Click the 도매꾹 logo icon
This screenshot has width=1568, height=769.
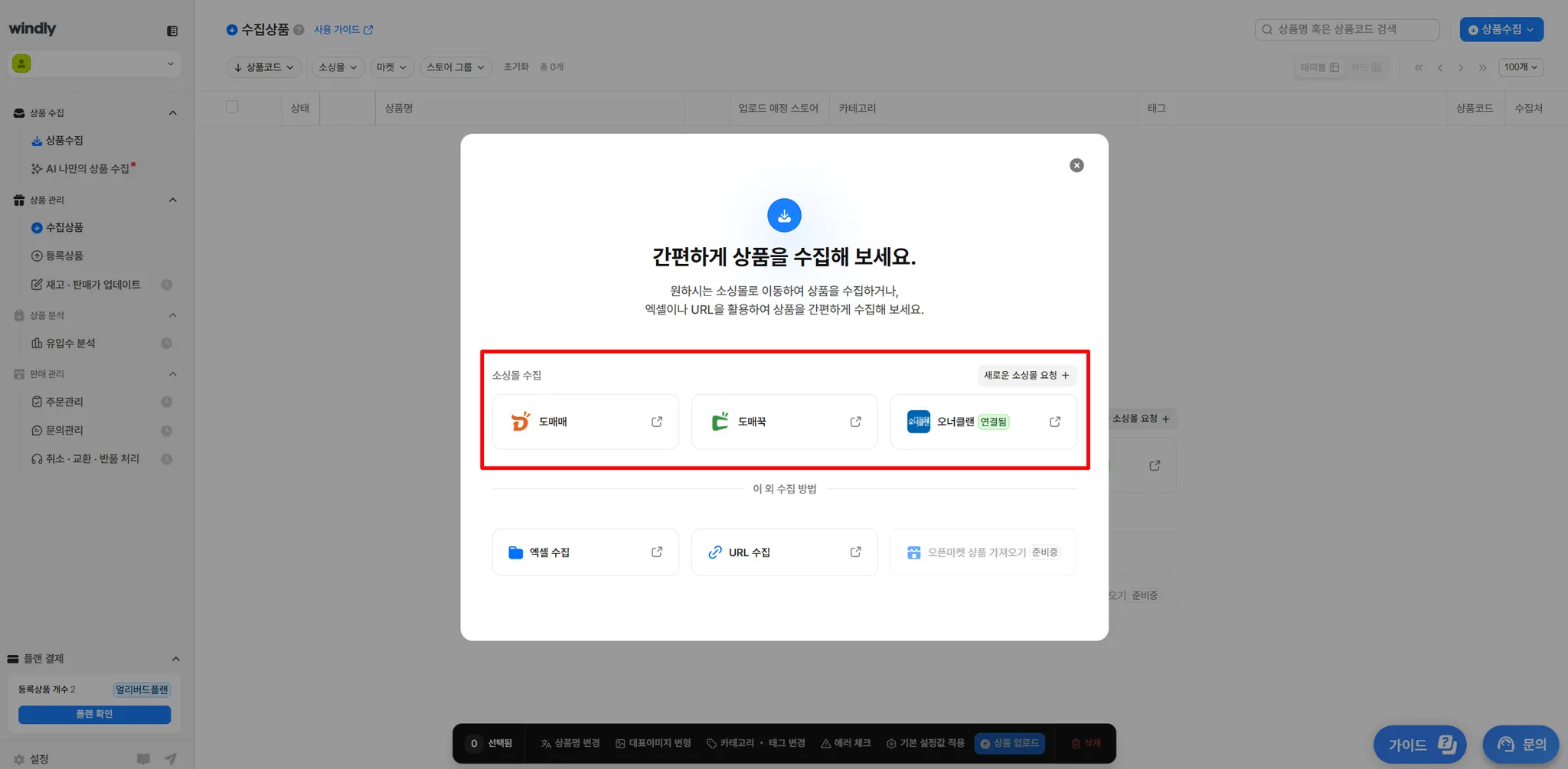point(720,422)
